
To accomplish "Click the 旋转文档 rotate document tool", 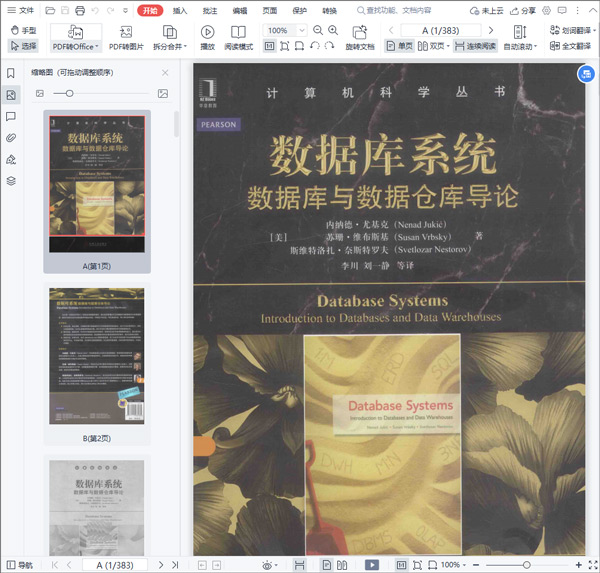I will point(360,38).
